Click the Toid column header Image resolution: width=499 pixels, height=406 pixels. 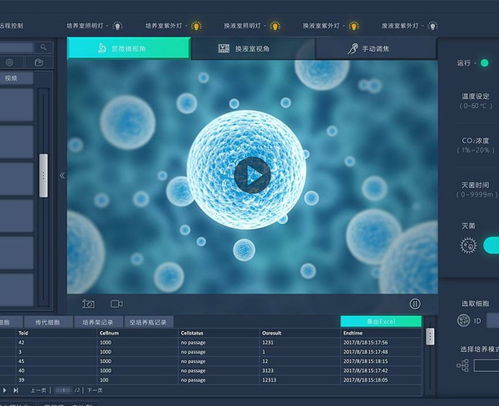[x=23, y=333]
